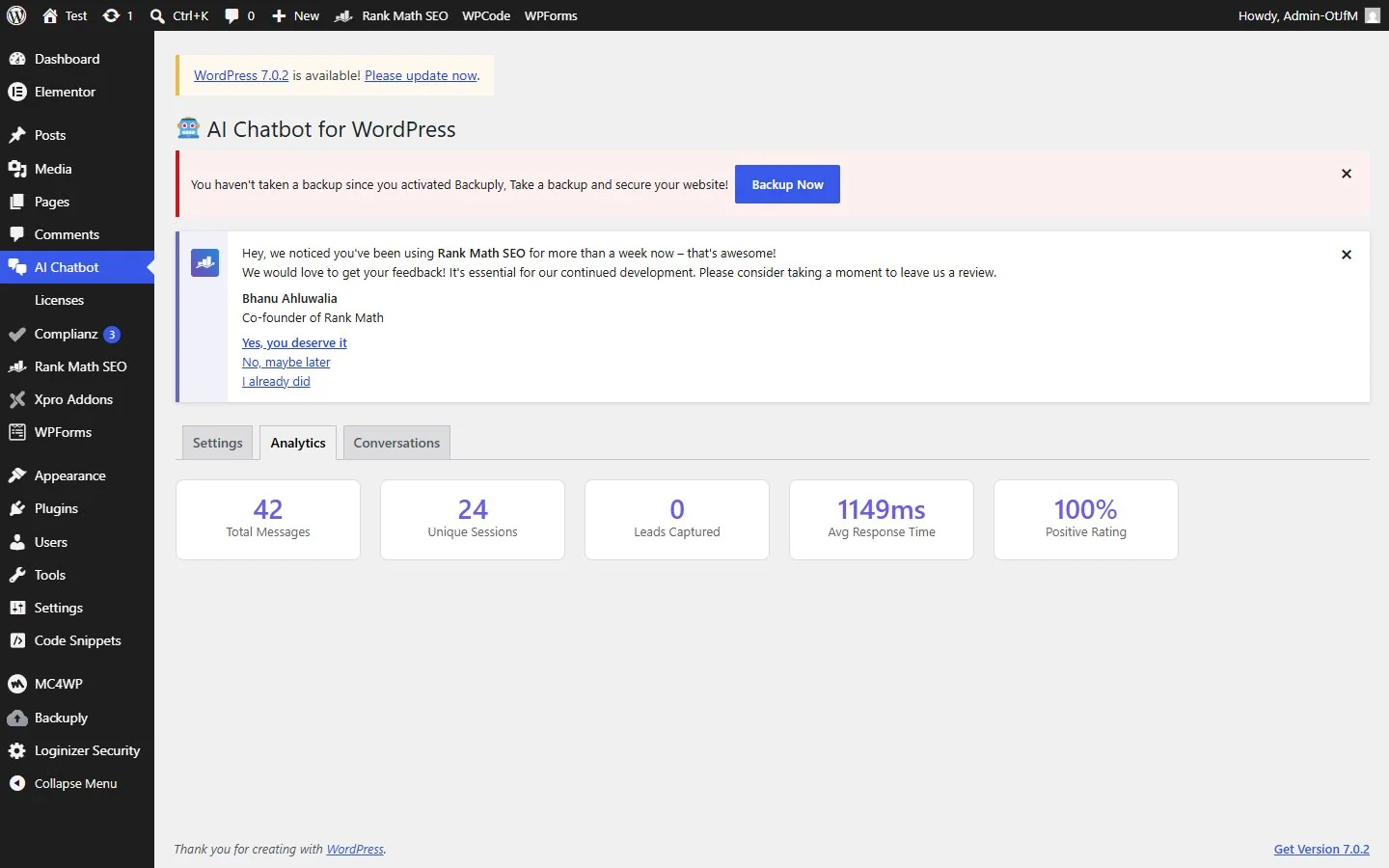Open the updates icon in the admin bar
The image size is (1389, 868).
(111, 15)
